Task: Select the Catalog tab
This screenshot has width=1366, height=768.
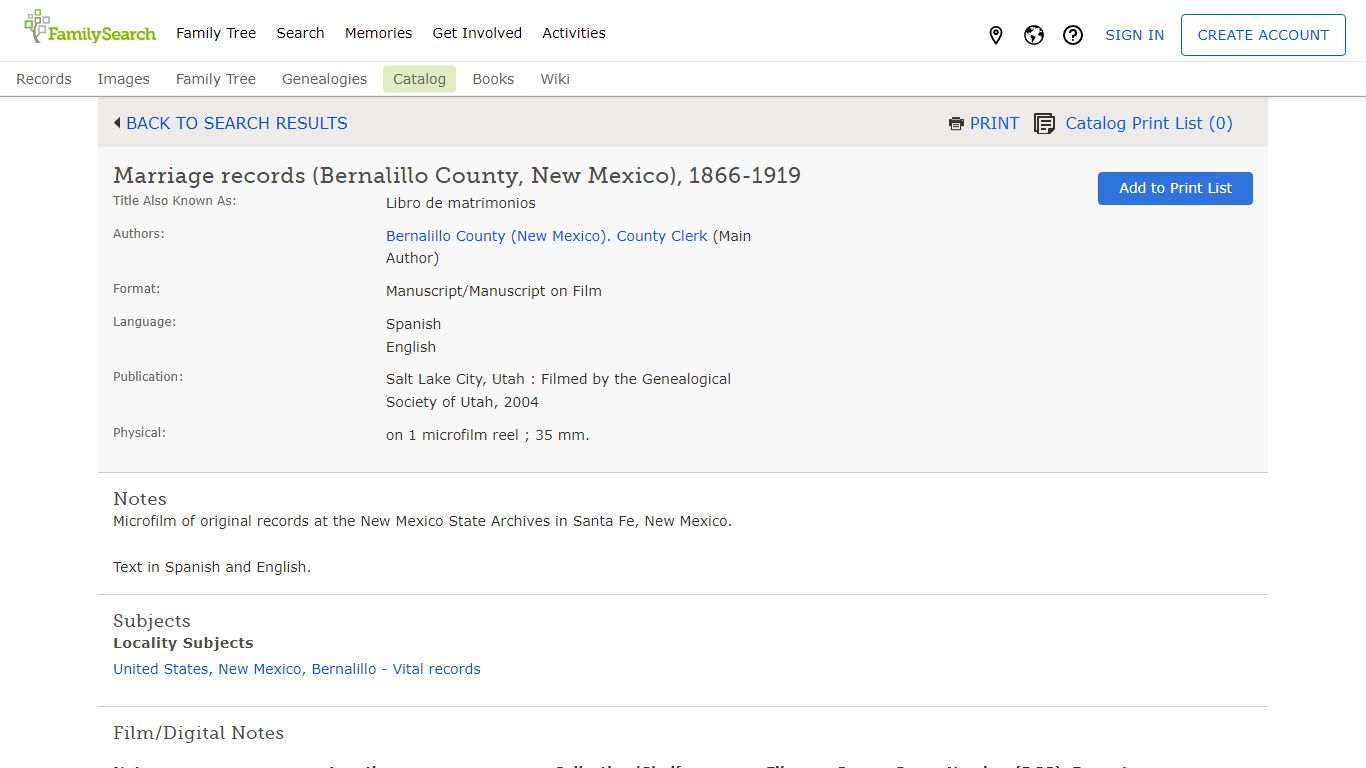Action: pyautogui.click(x=419, y=79)
